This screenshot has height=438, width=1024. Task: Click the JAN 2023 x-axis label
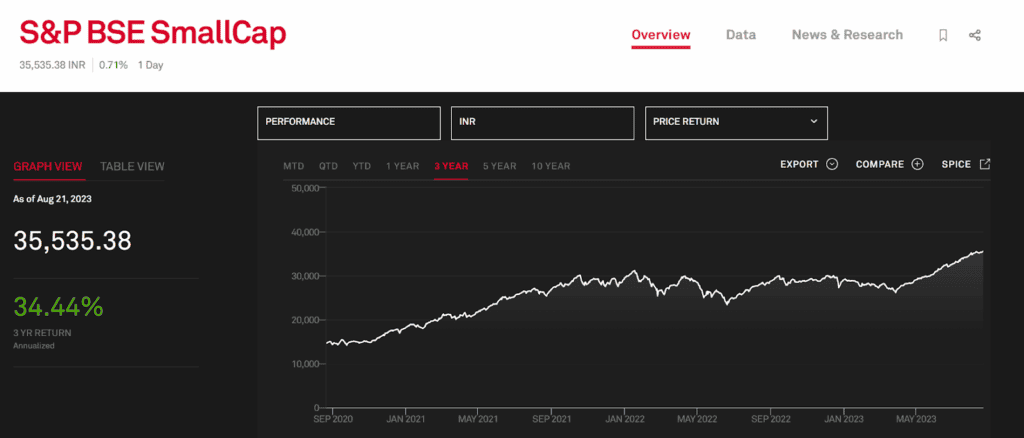tap(844, 418)
